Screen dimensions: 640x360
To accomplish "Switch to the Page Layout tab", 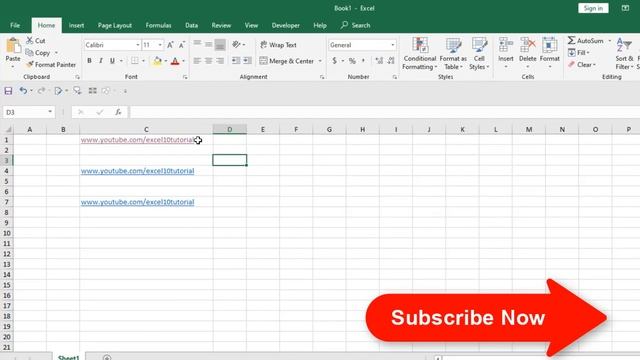I will (x=115, y=25).
